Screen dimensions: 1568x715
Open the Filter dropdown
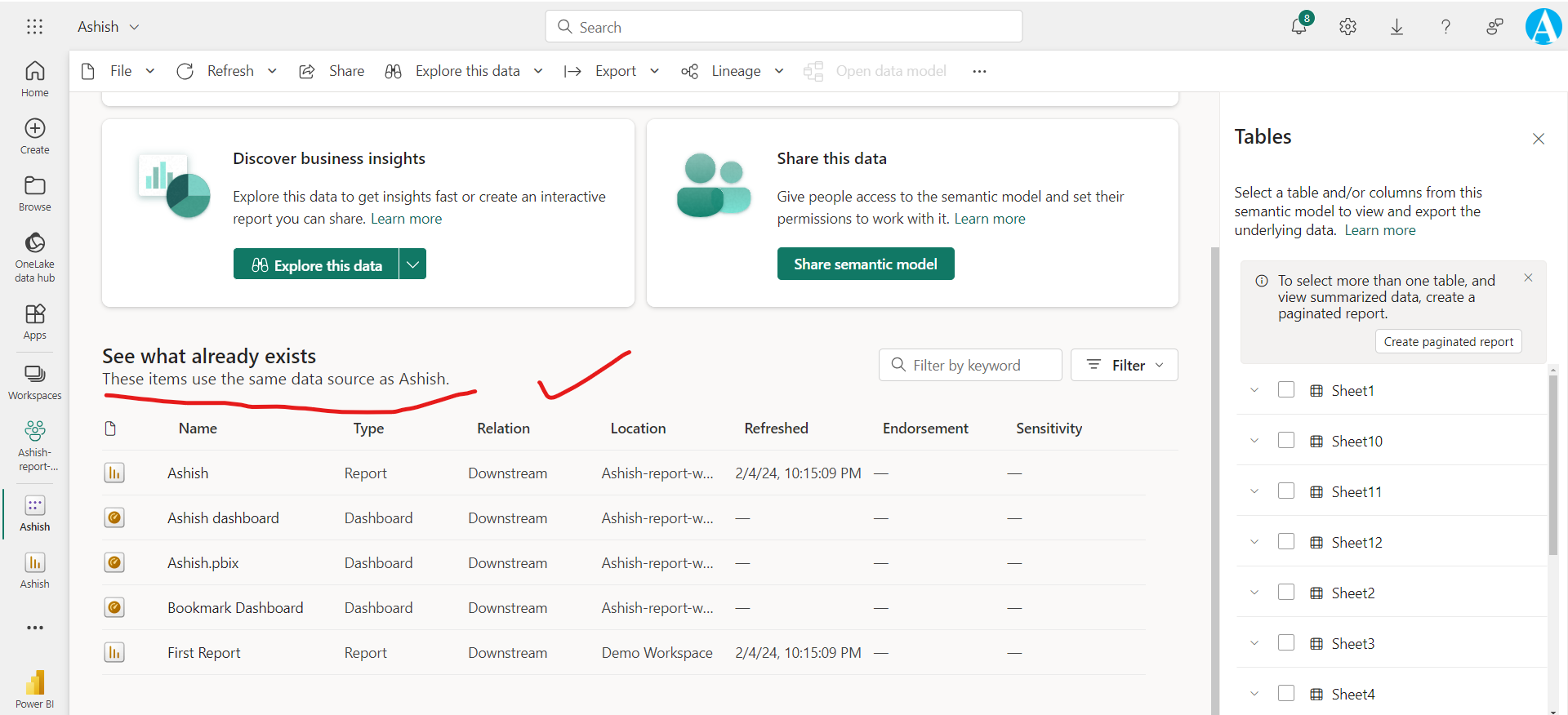click(x=1125, y=366)
